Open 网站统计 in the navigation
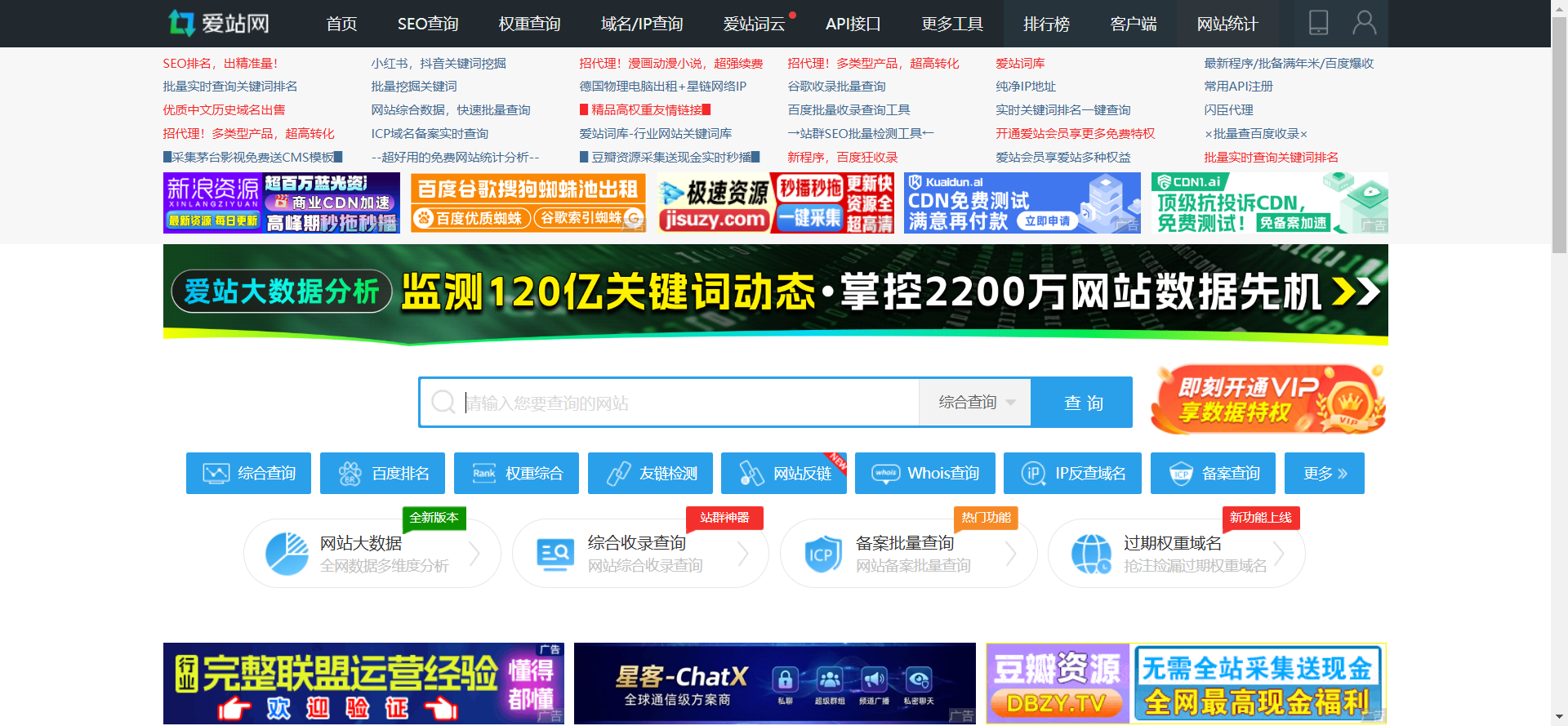This screenshot has width=1568, height=726. 1227,24
